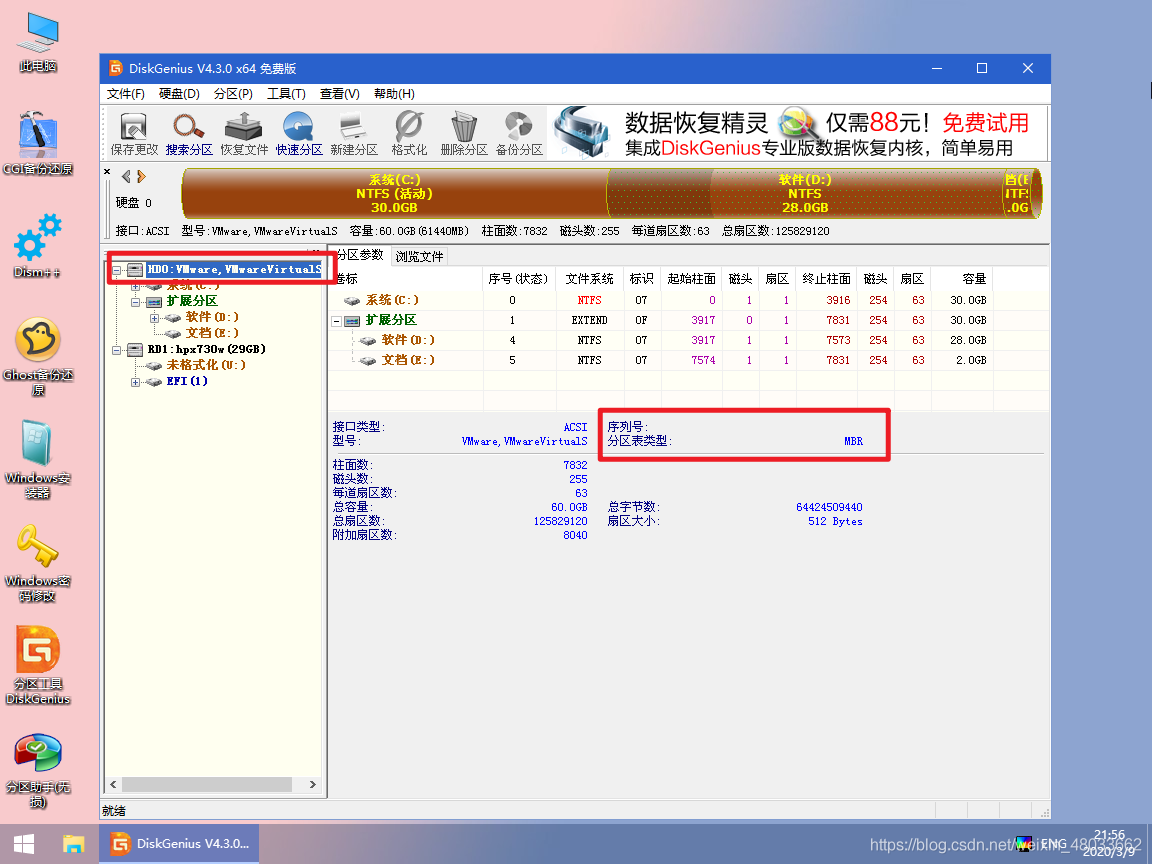Open the 文件(F) menu
Image resolution: width=1152 pixels, height=864 pixels.
[x=126, y=94]
